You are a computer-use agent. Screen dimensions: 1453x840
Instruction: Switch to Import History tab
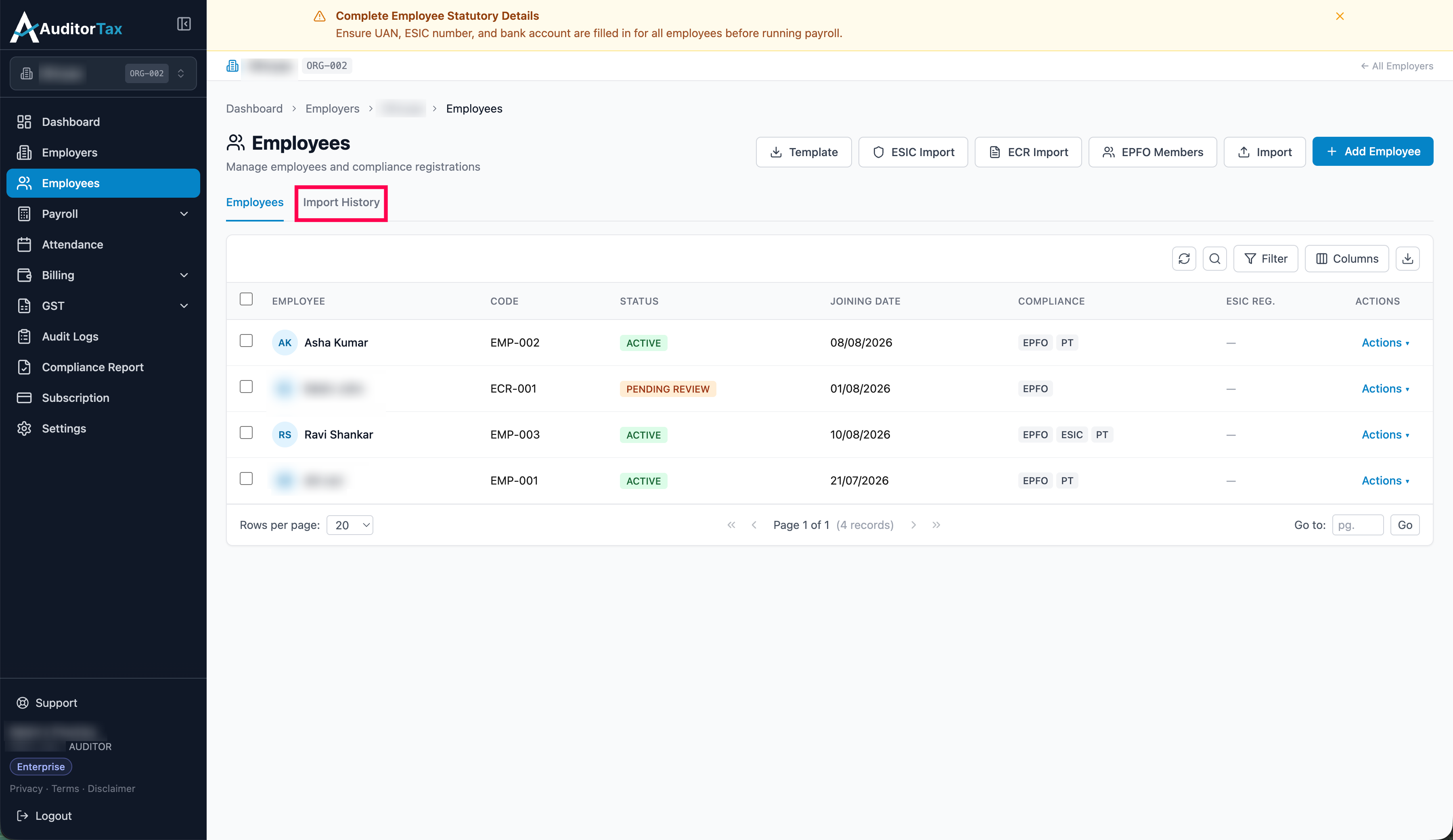click(341, 203)
